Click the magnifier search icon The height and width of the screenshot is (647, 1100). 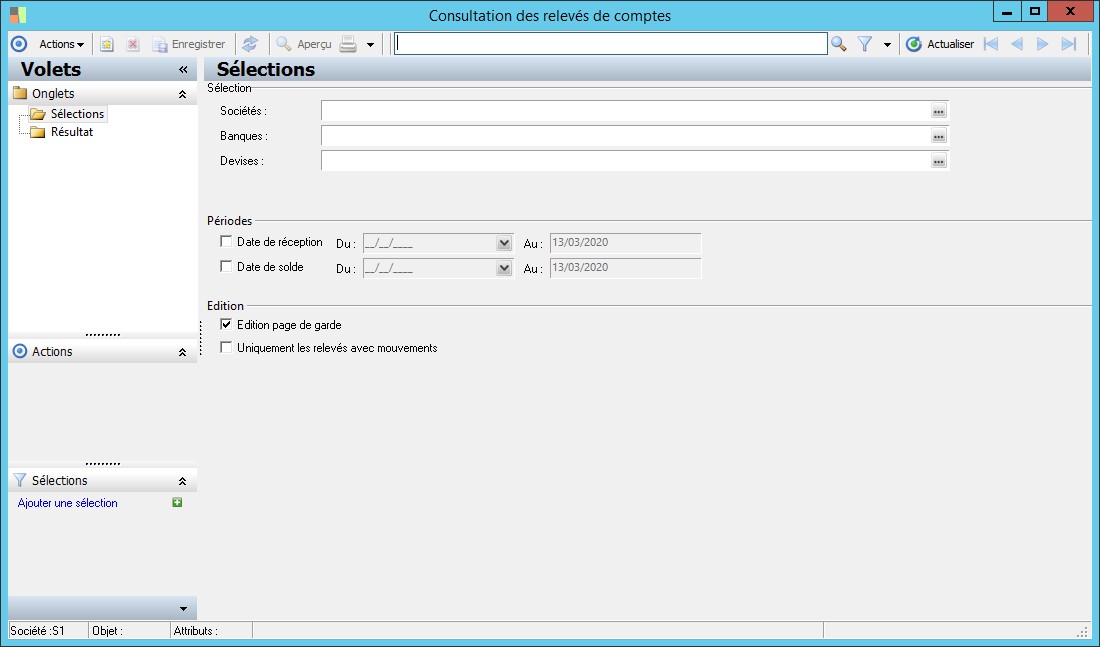[x=838, y=44]
